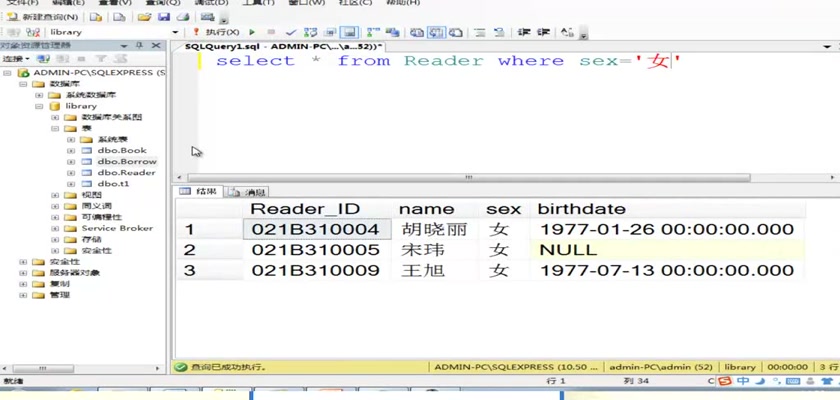840x400 pixels.
Task: Expand the dbo.Reader table node
Action: click(x=71, y=172)
